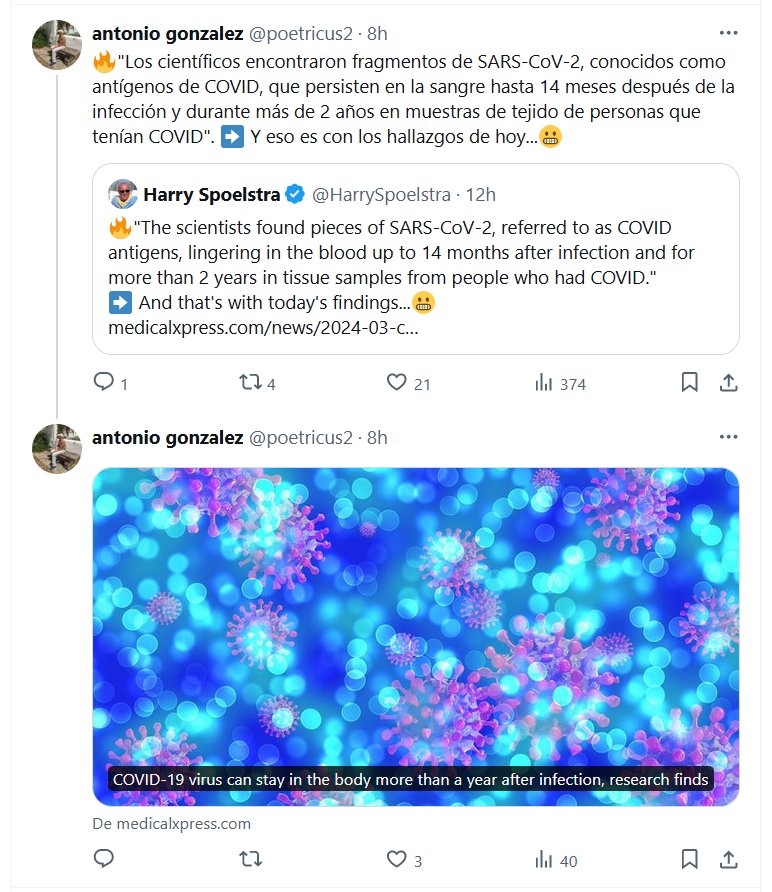View analytics showing 374 views
This screenshot has width=772, height=892.
pos(545,383)
